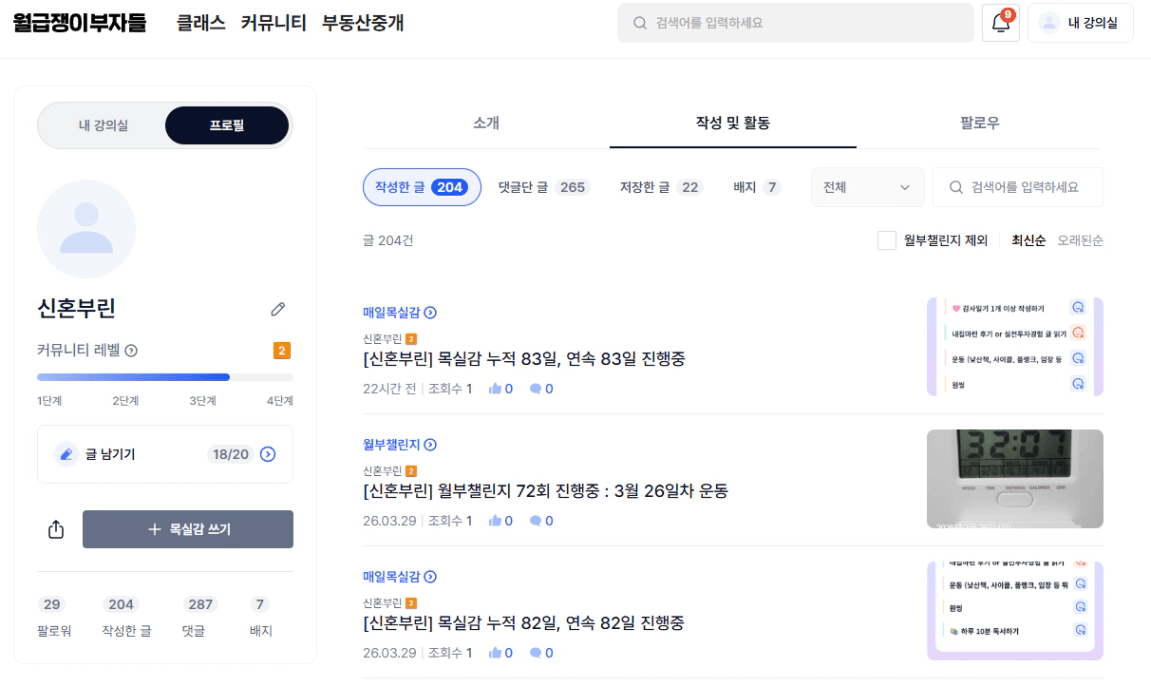Screen dimensions: 1151x687
Task: Click the arrow icon in 글 남기기 row
Action: (268, 454)
